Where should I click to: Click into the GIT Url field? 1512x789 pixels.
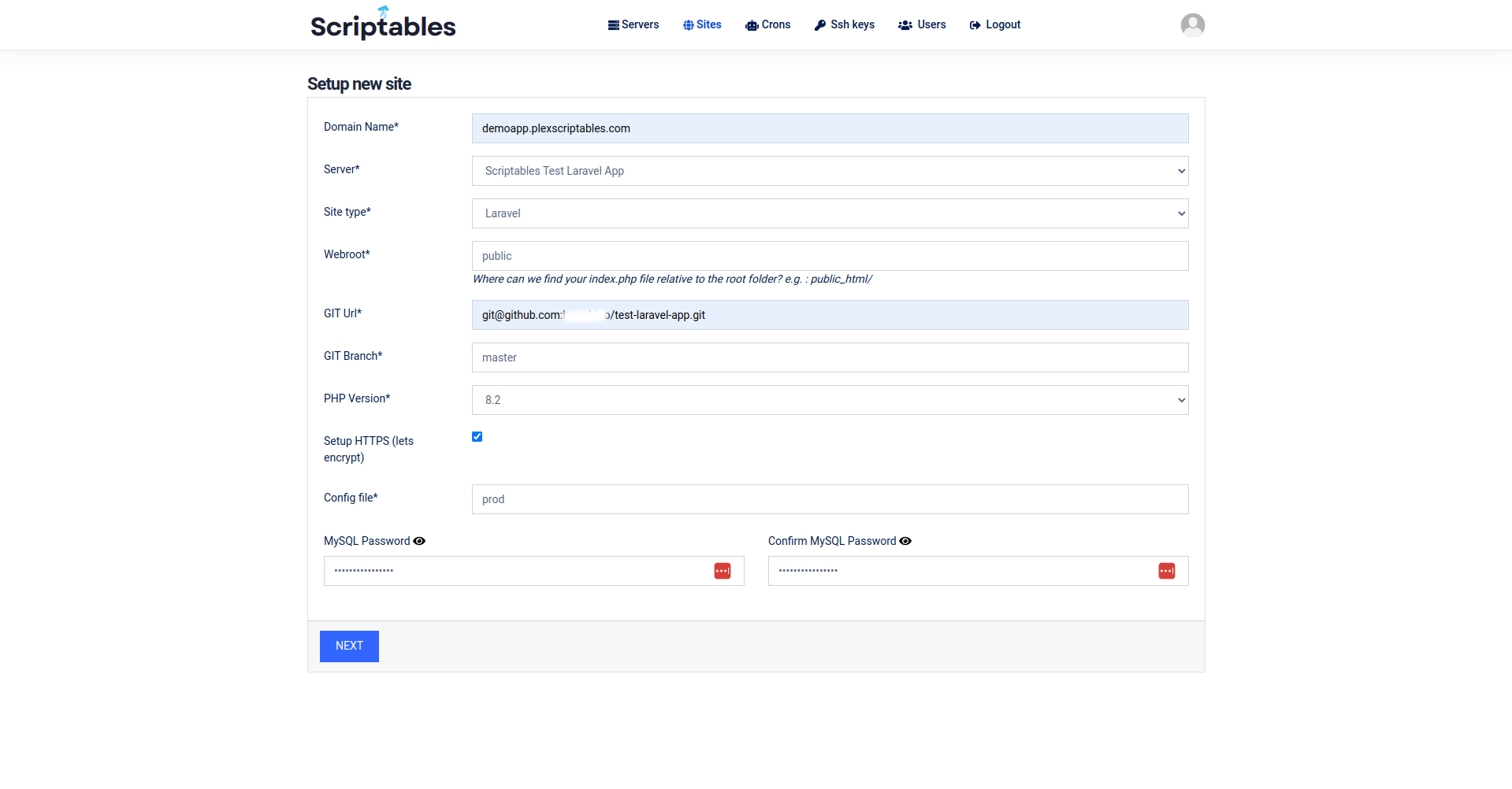click(830, 315)
